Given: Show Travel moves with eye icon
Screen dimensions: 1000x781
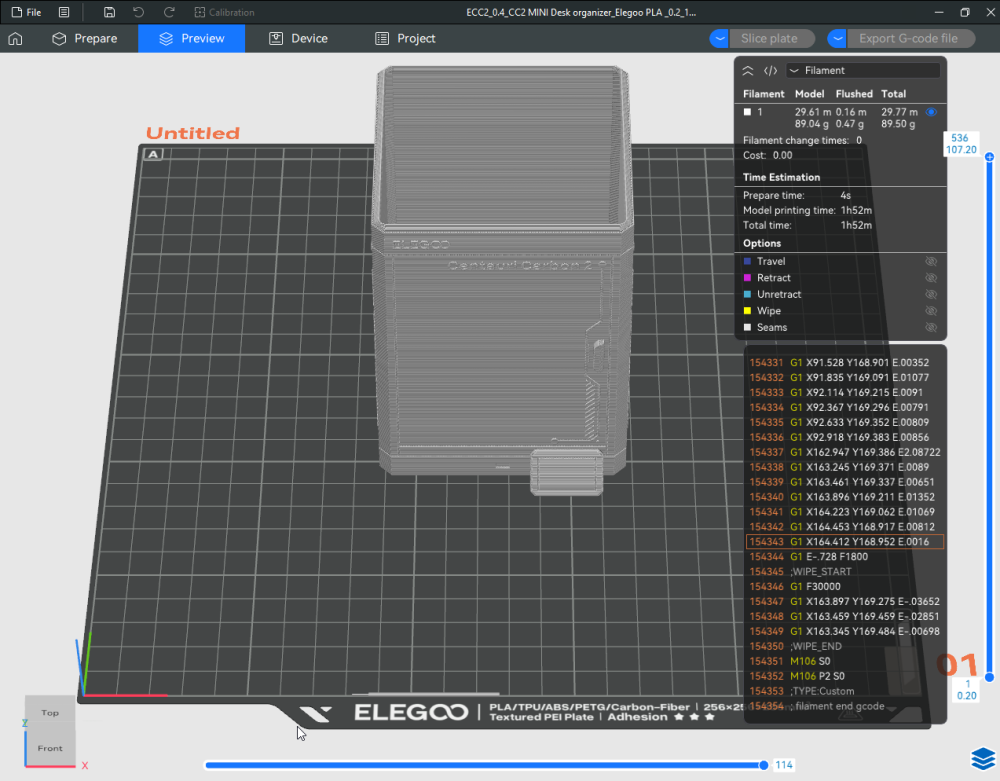Looking at the screenshot, I should [931, 261].
